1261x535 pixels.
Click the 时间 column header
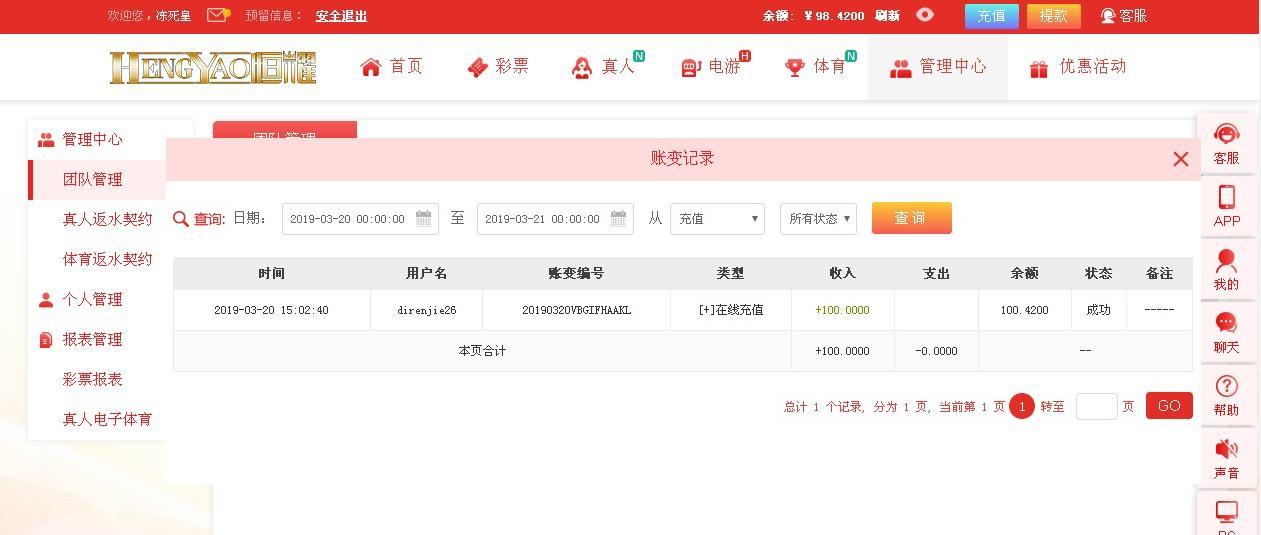271,273
